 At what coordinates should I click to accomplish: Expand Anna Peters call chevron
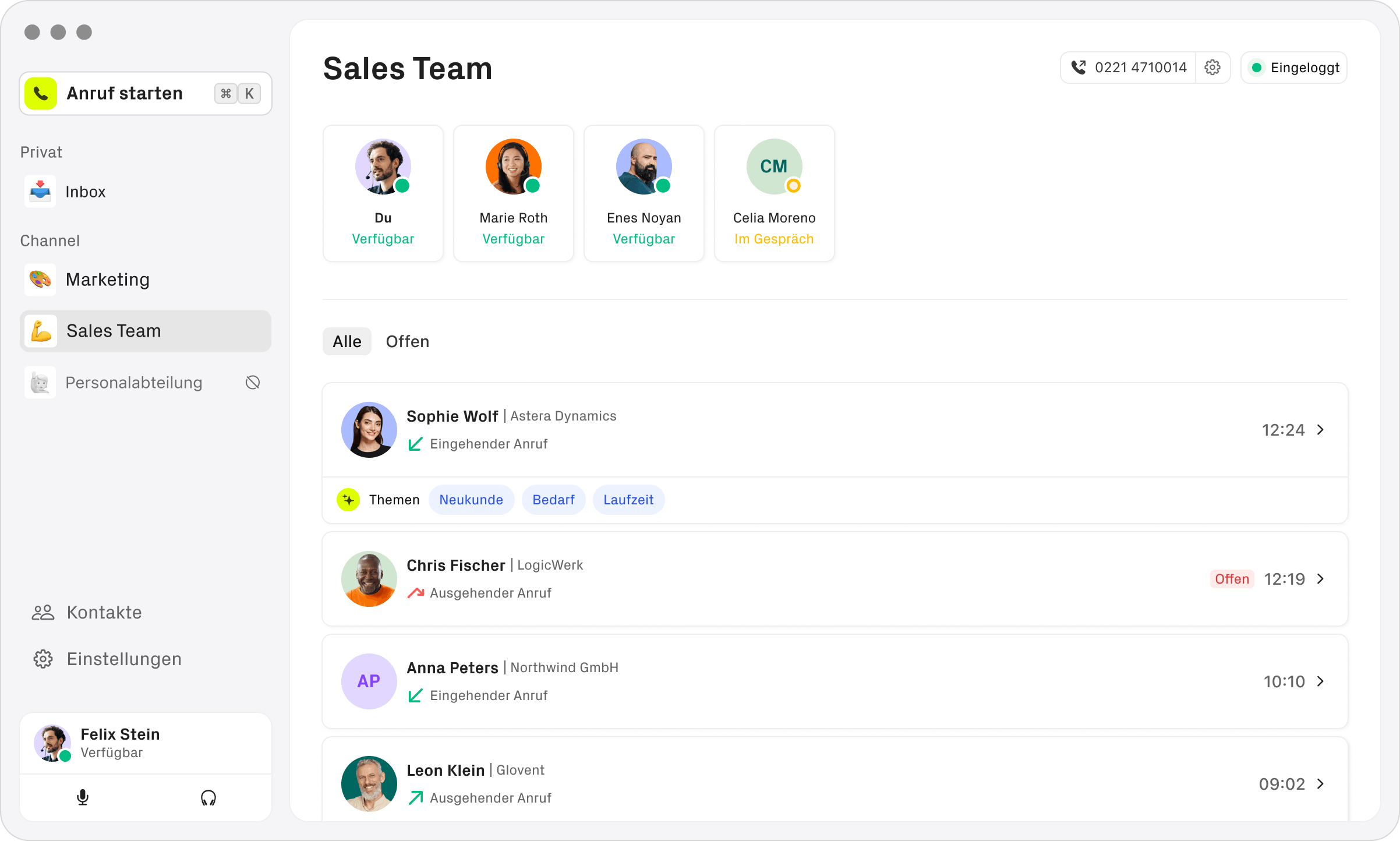[x=1321, y=681]
